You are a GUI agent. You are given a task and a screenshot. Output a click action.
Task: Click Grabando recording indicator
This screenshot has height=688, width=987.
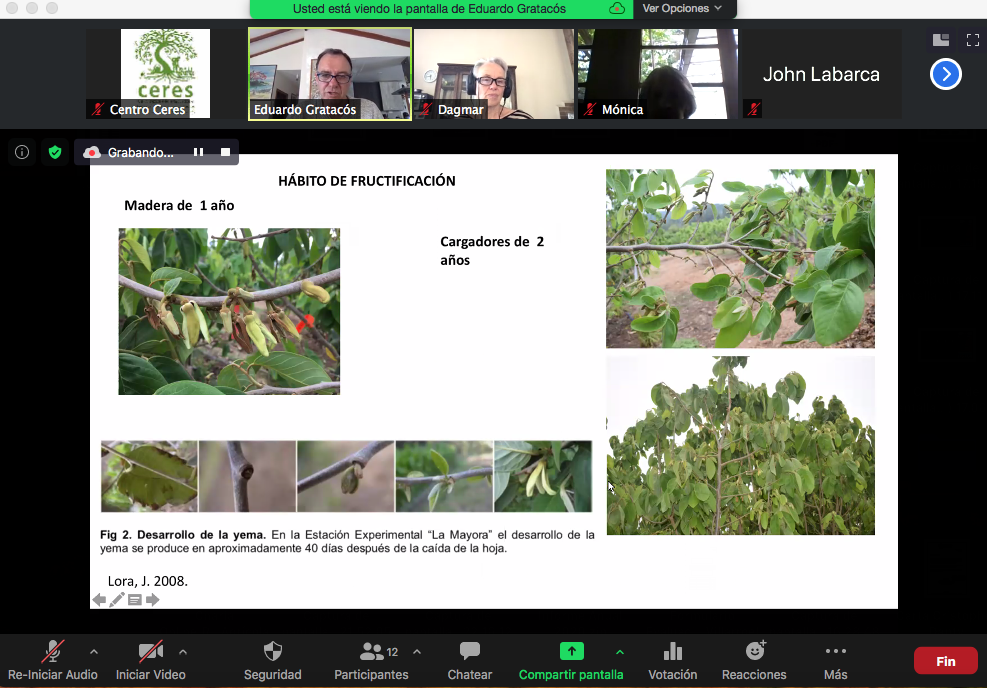(129, 152)
